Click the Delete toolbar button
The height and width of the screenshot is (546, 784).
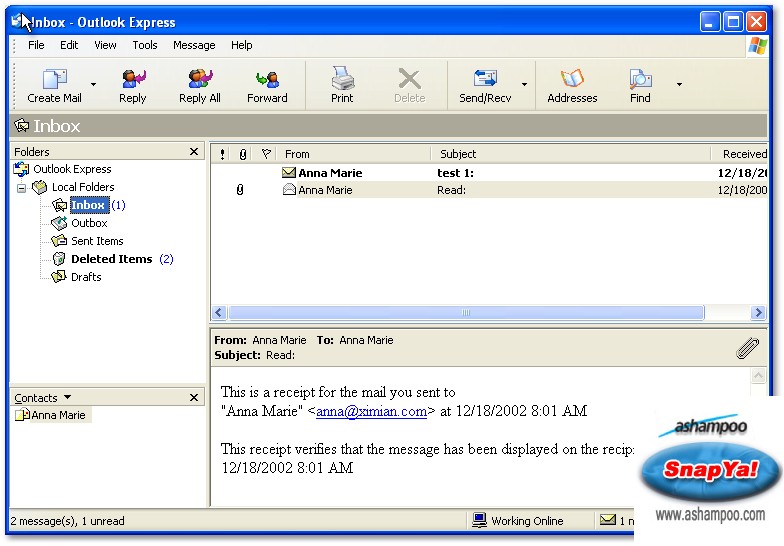(x=410, y=86)
